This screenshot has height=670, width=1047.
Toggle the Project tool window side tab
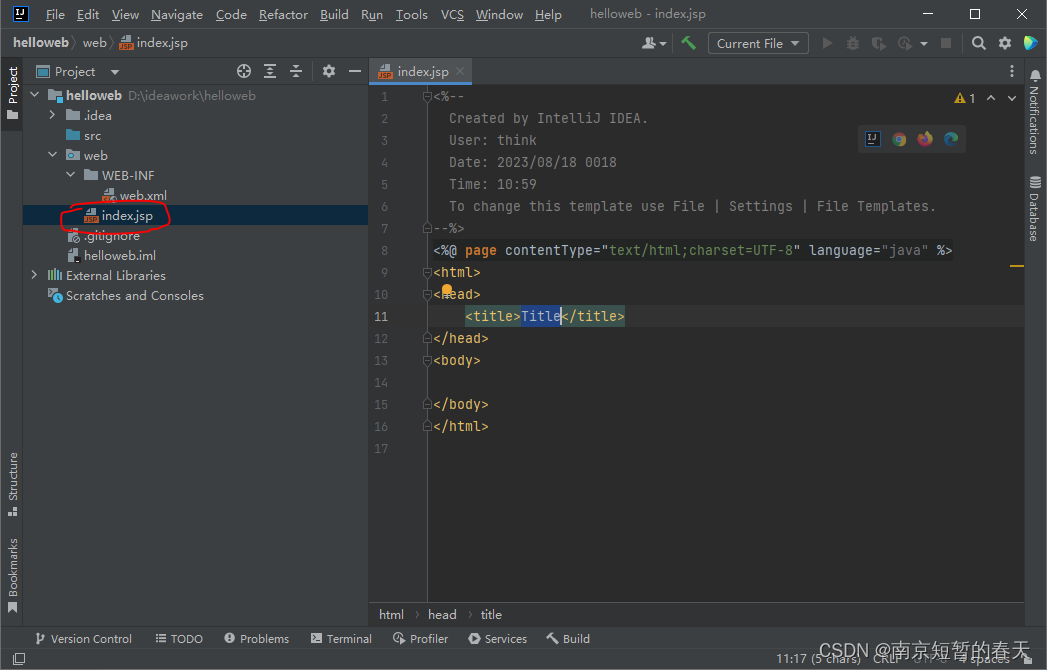click(12, 93)
